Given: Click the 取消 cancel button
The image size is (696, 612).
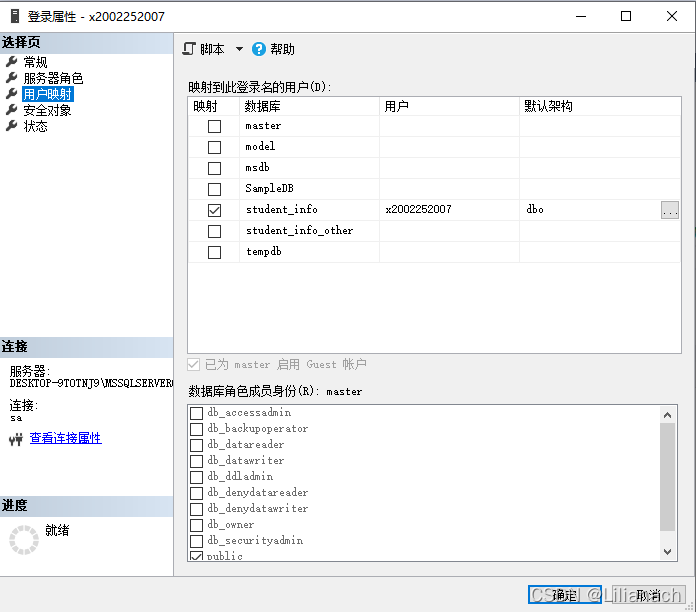Looking at the screenshot, I should click(648, 595).
